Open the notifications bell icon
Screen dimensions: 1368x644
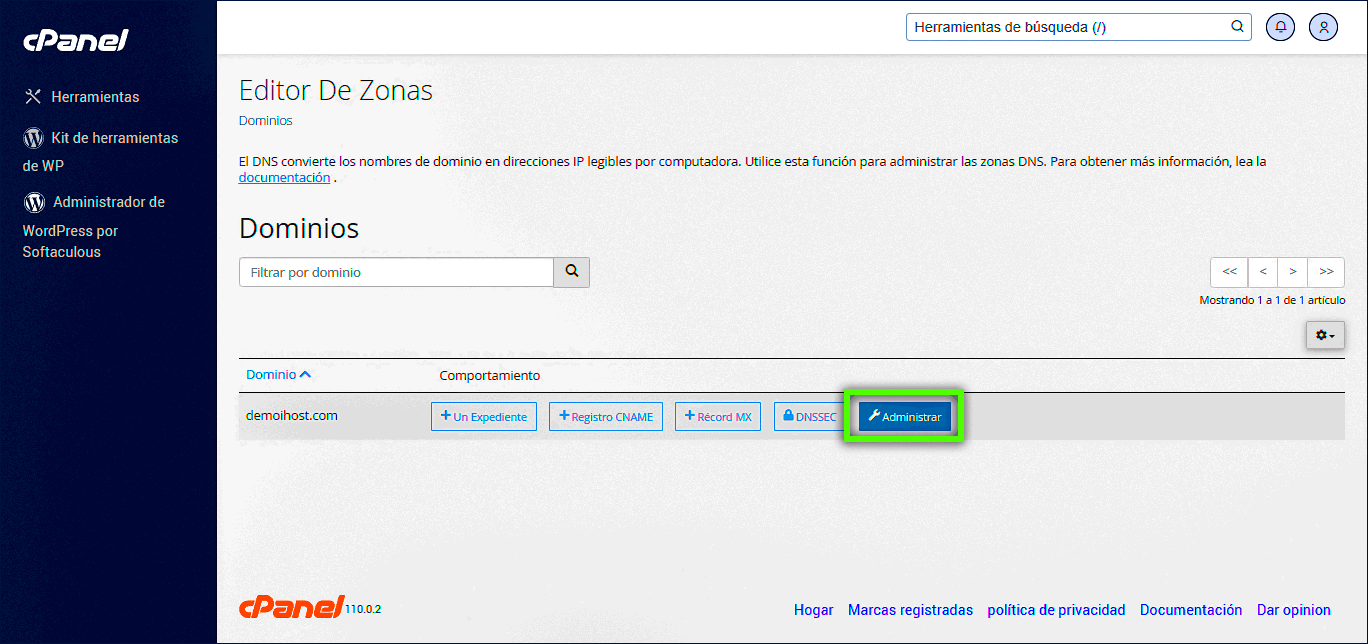coord(1280,27)
